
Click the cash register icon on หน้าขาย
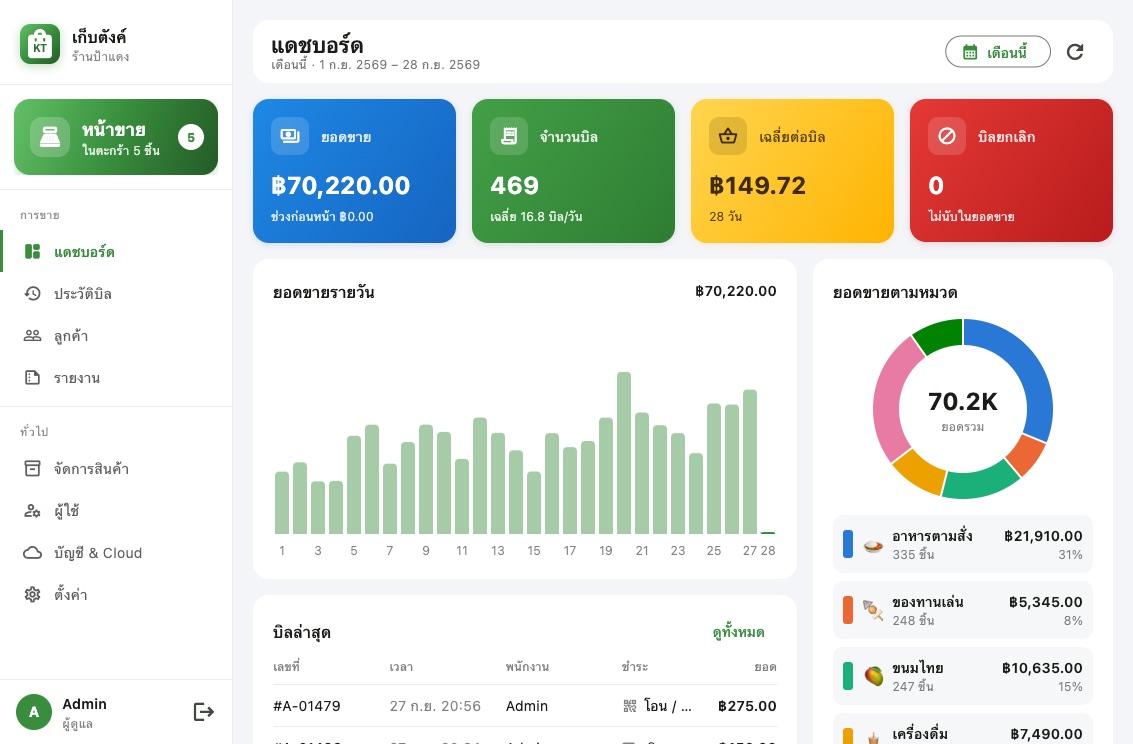point(50,137)
